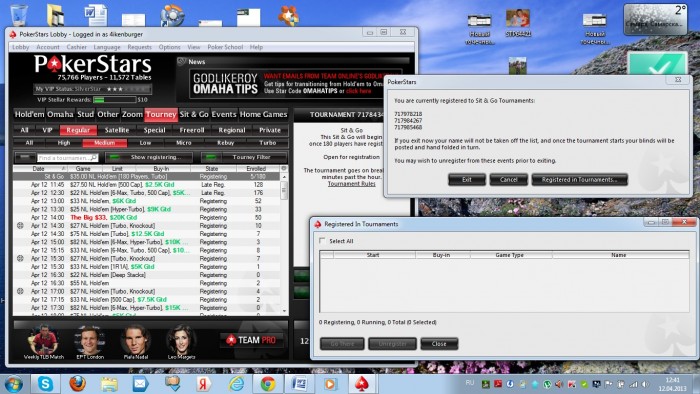700x394 pixels.
Task: Switch to the Home Games tab
Action: 263,114
